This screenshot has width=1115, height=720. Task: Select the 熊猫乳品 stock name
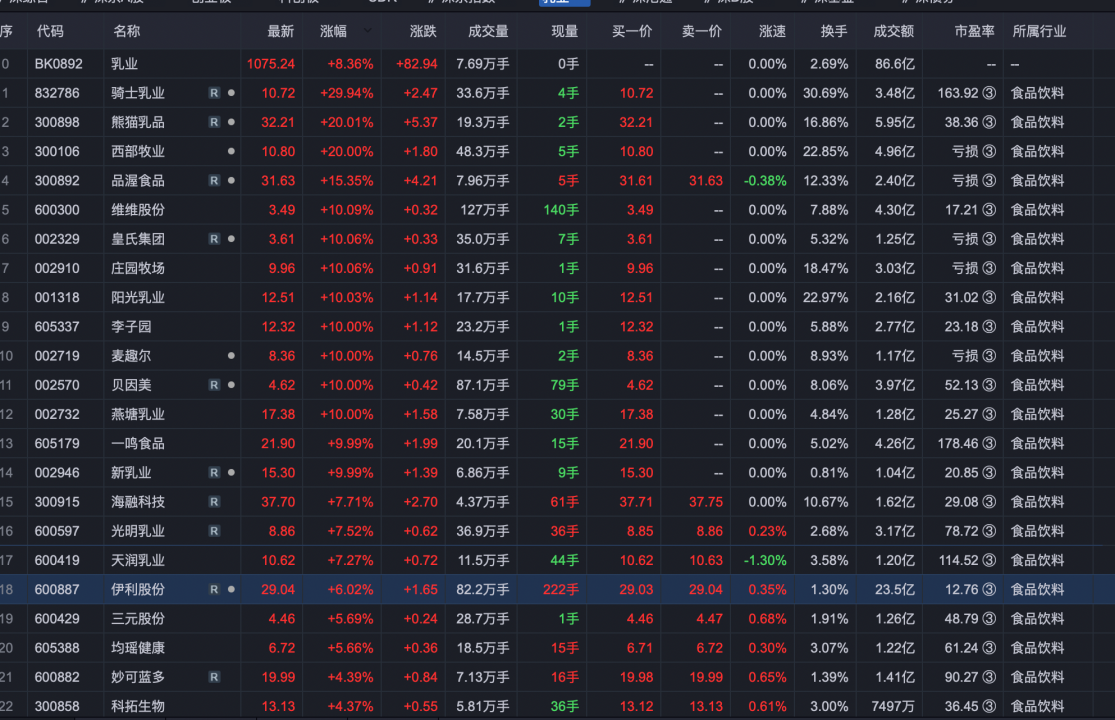pos(138,122)
